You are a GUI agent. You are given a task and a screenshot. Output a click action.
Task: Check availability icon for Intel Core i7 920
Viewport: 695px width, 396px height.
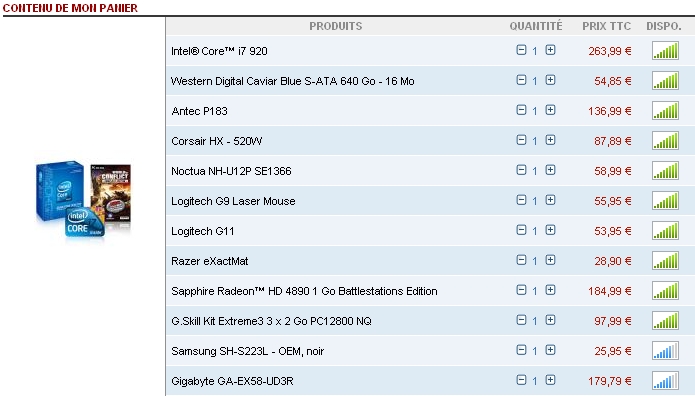coord(665,51)
